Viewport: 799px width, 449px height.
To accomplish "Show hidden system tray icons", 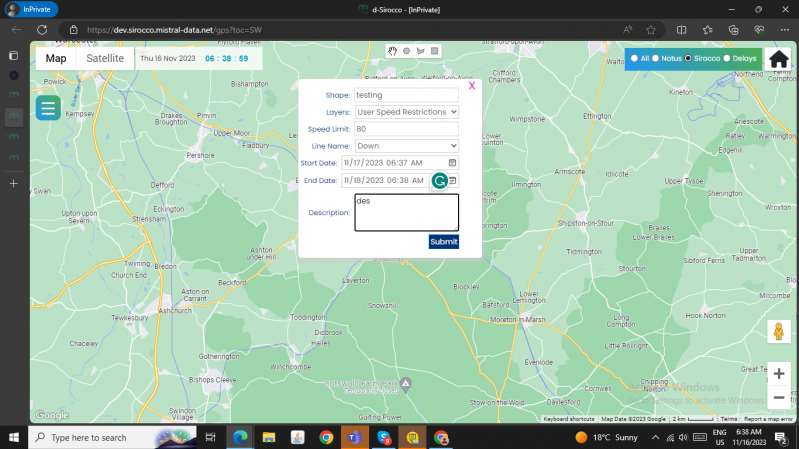I will coord(655,437).
